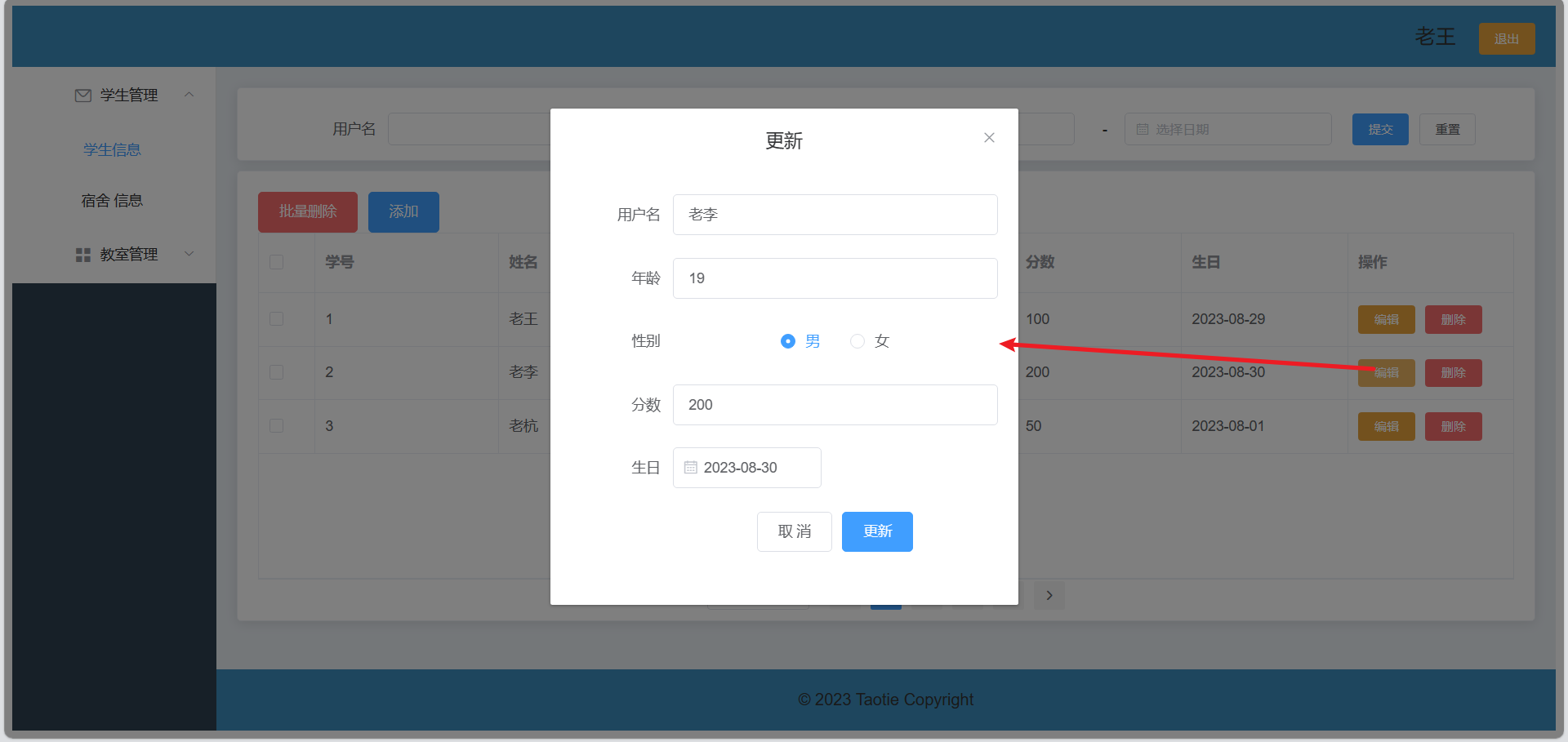The height and width of the screenshot is (742, 1568).
Task: Expand the 教室管理 menu chevron
Action: [x=189, y=254]
